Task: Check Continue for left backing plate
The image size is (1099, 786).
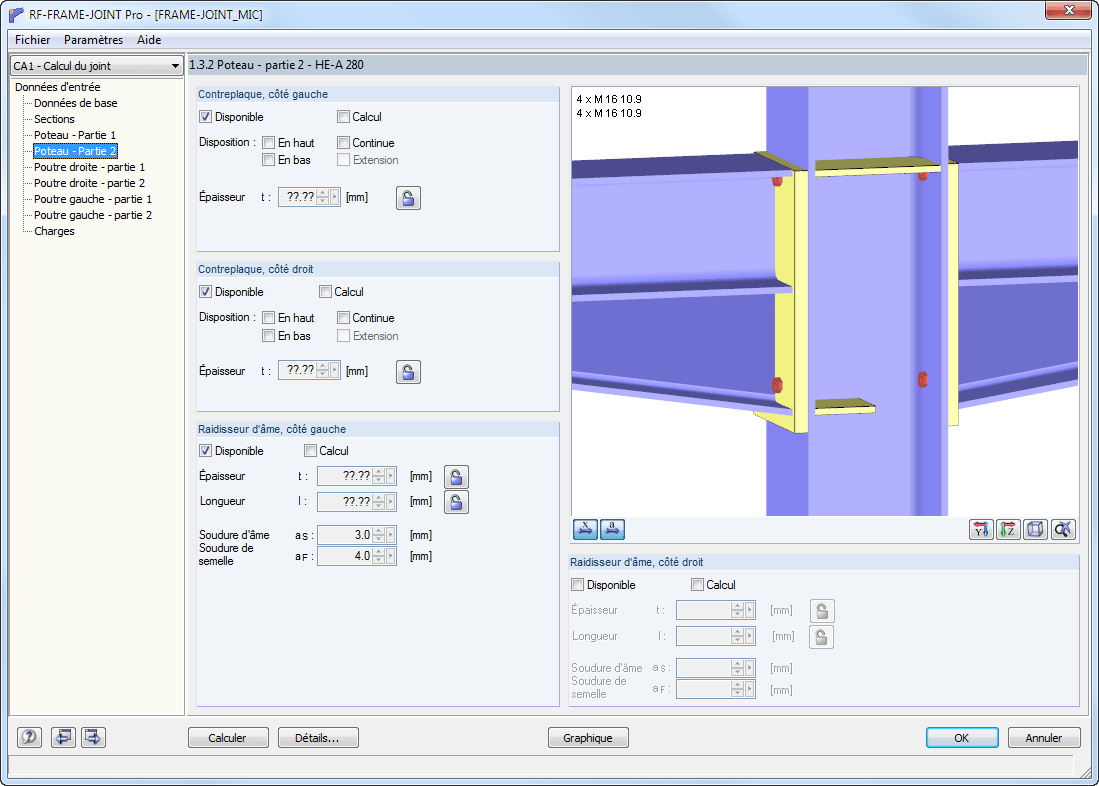Action: pos(343,142)
